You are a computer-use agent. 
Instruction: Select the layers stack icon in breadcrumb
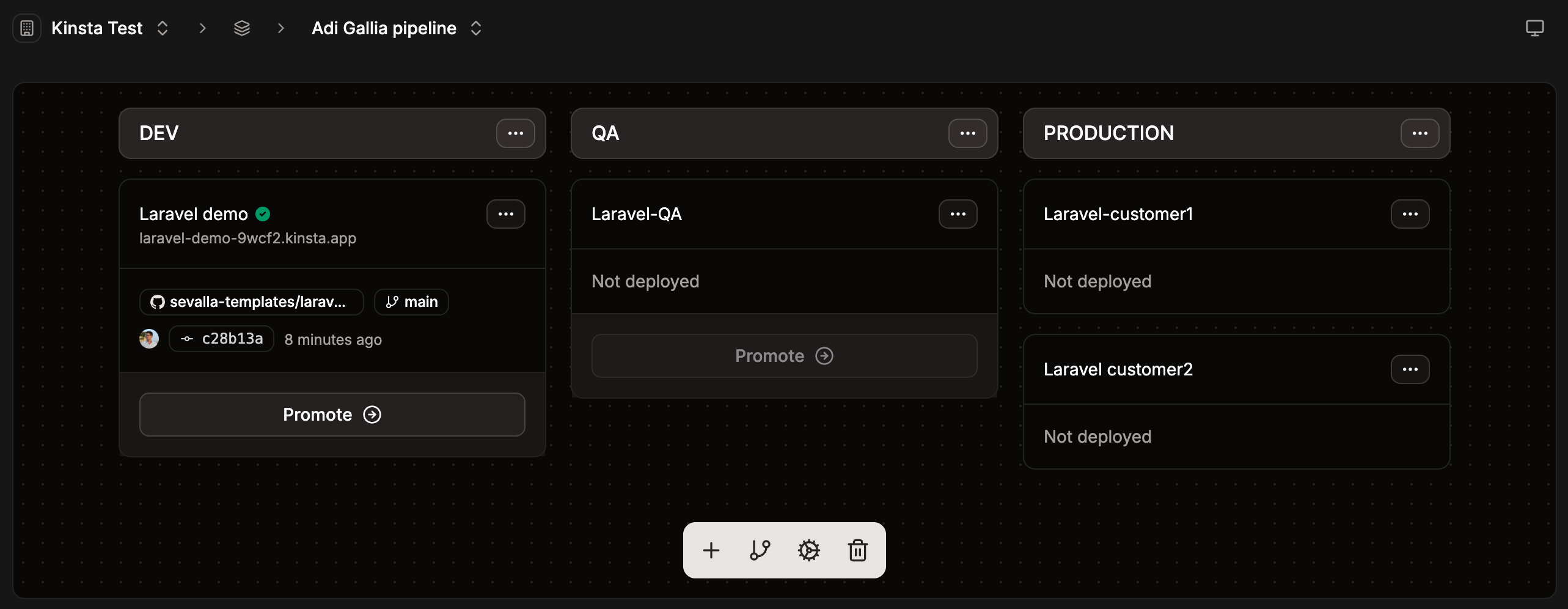(x=242, y=28)
